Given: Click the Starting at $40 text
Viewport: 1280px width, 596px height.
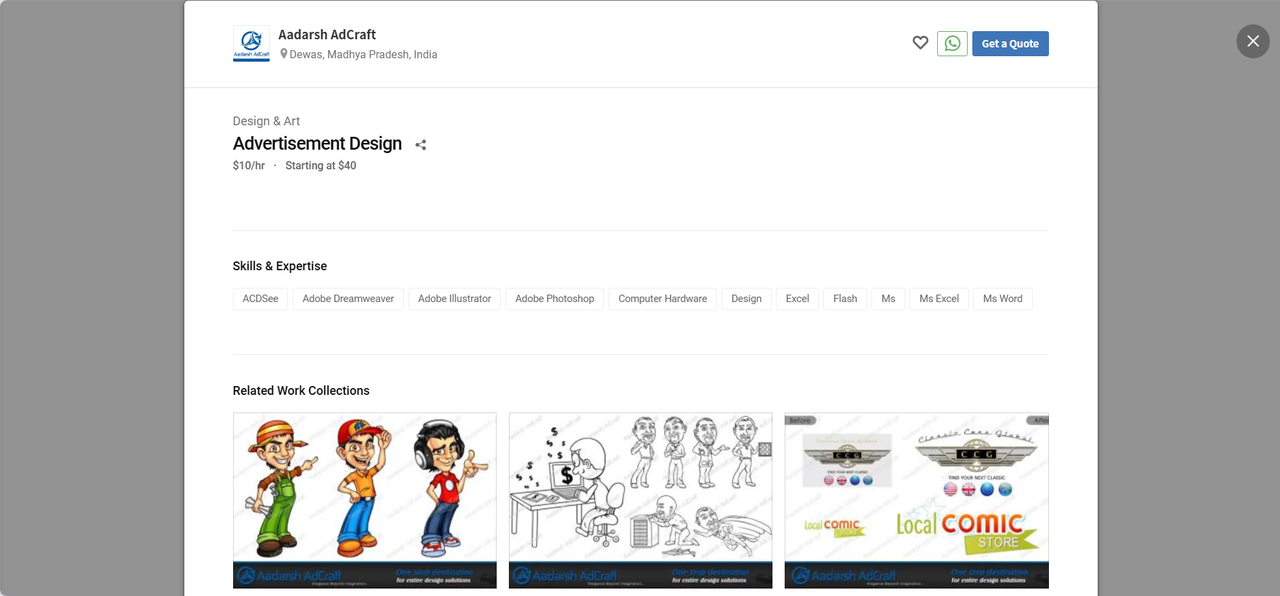Looking at the screenshot, I should coord(321,166).
